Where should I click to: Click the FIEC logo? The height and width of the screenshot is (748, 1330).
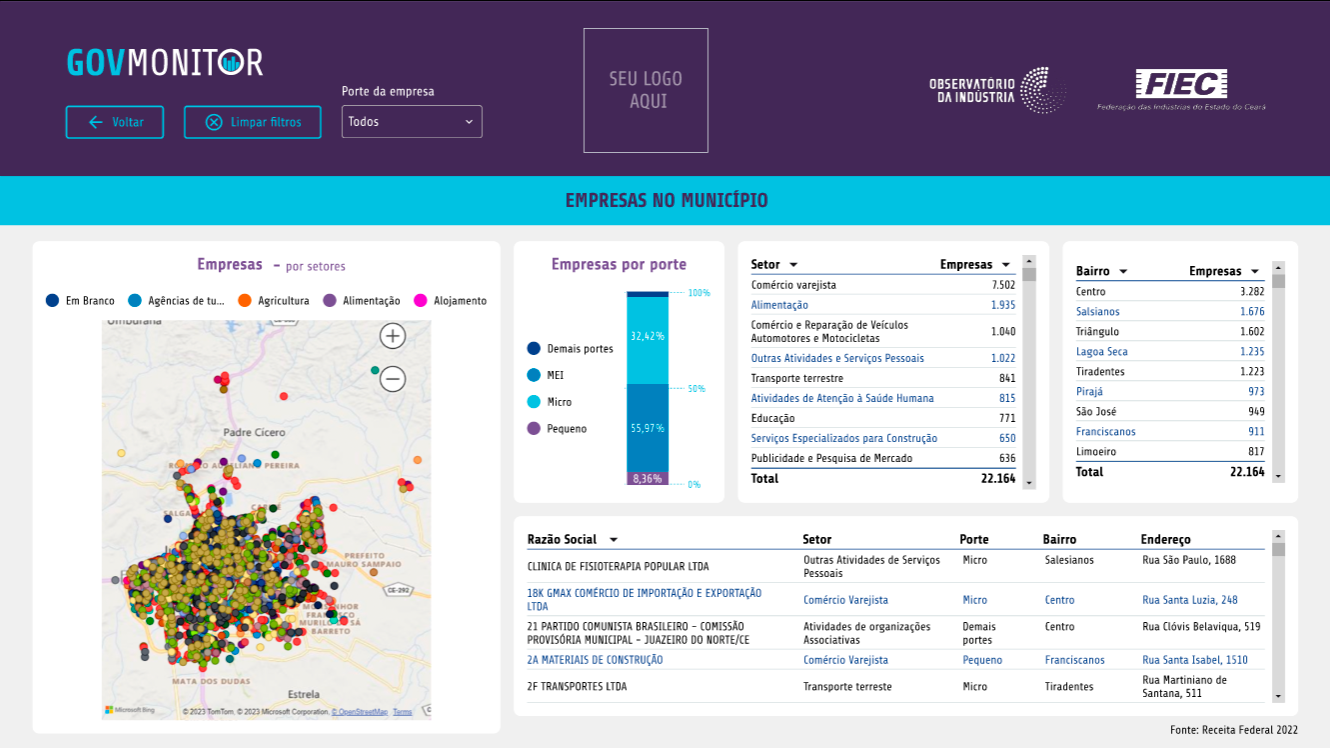pos(1181,91)
